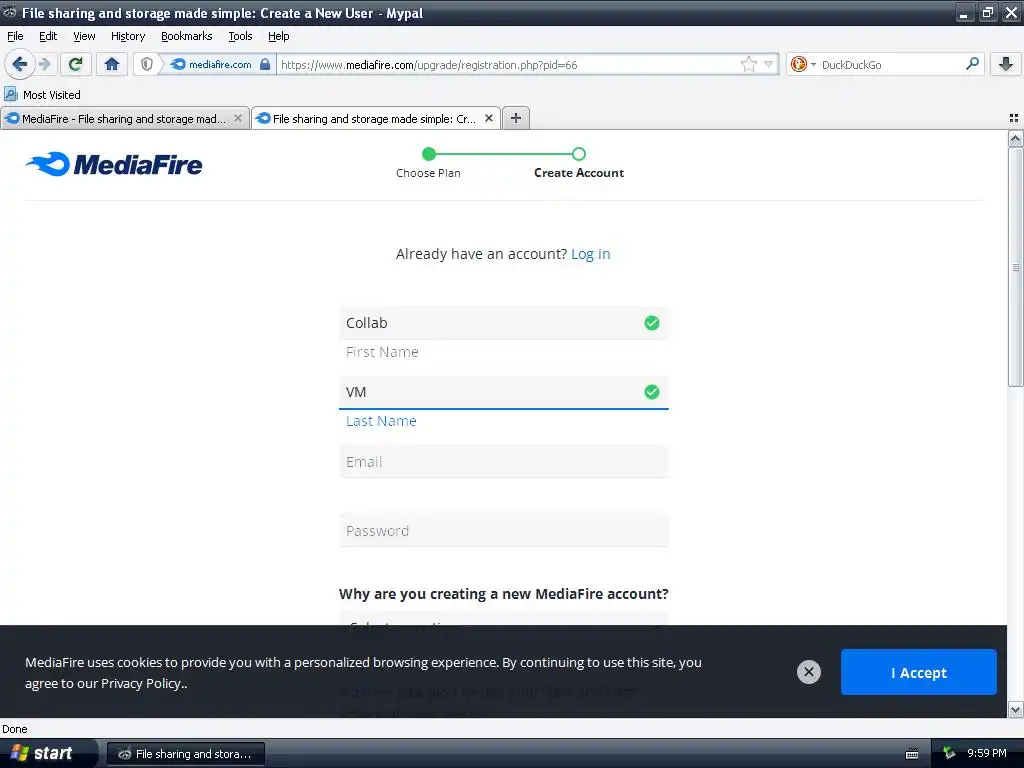
Task: Click the browser Forward arrow
Action: [x=45, y=64]
